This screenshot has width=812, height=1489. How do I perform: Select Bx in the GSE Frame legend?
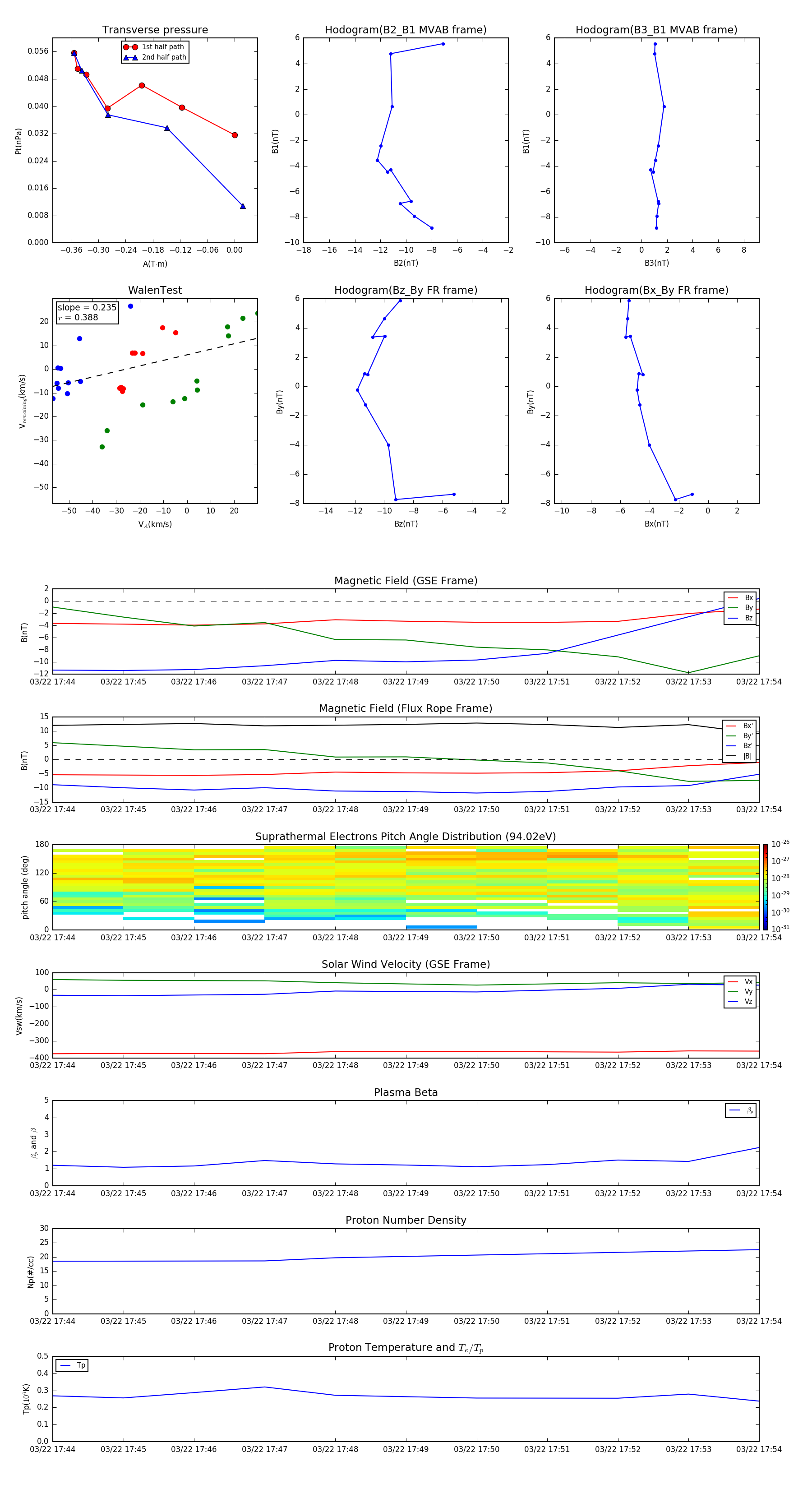740,598
